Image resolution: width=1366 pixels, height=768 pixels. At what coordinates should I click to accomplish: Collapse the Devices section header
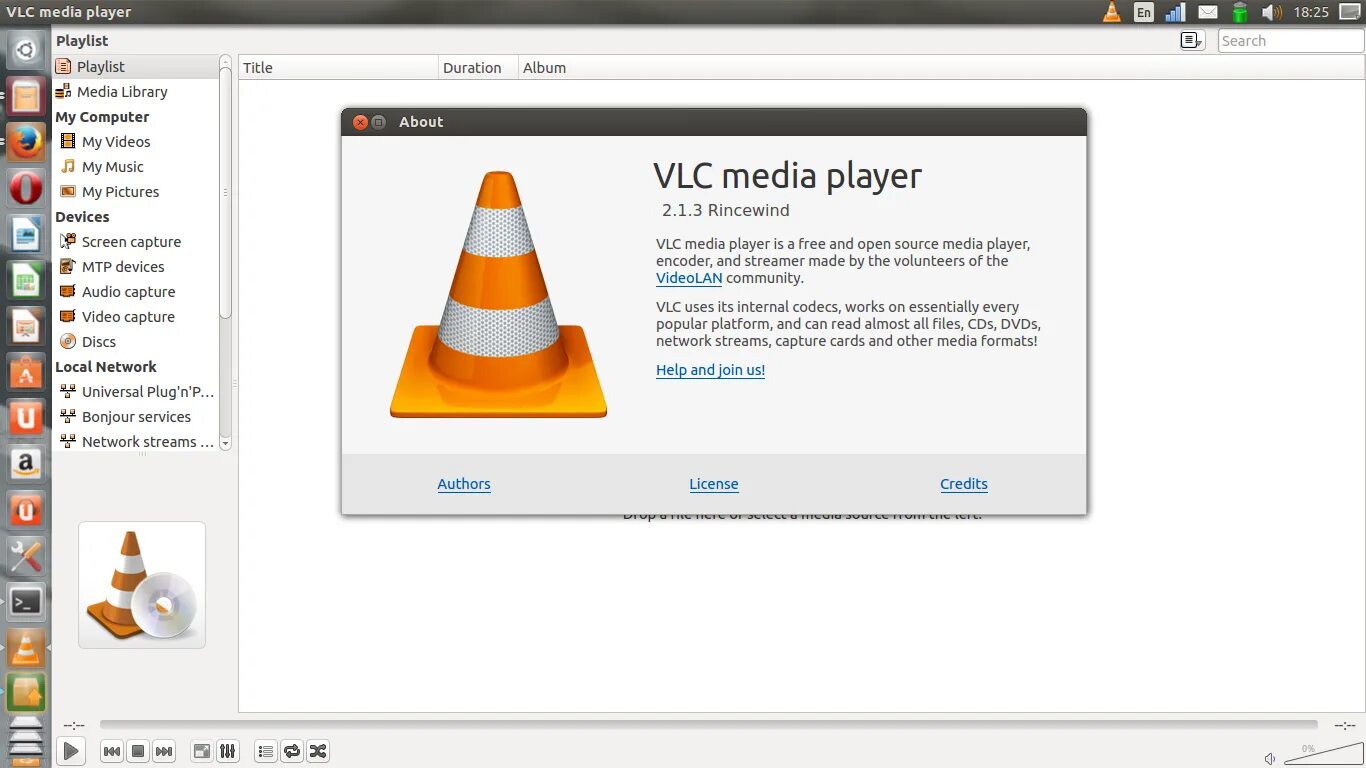tap(82, 216)
